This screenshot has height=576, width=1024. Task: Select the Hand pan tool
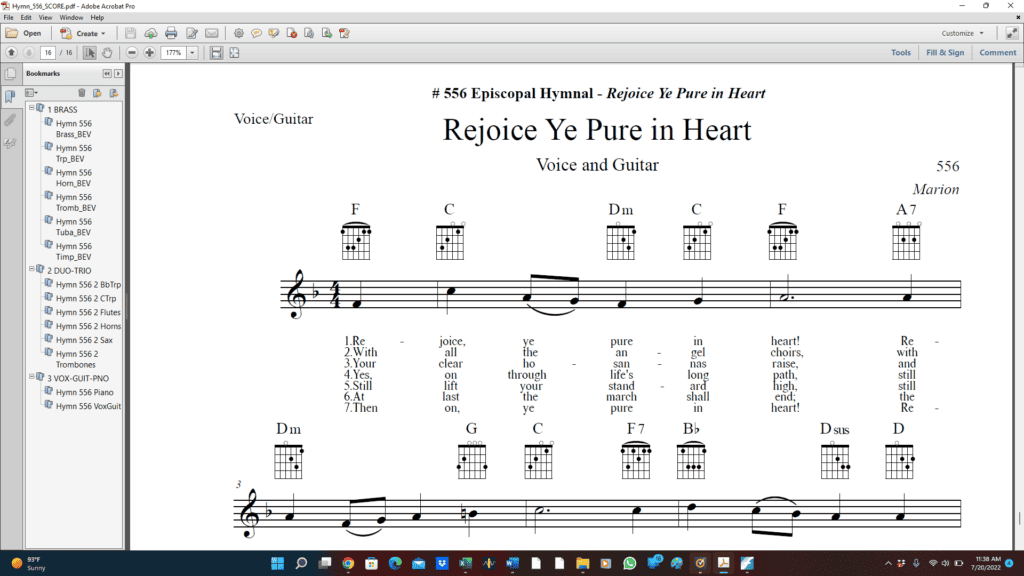tap(107, 52)
